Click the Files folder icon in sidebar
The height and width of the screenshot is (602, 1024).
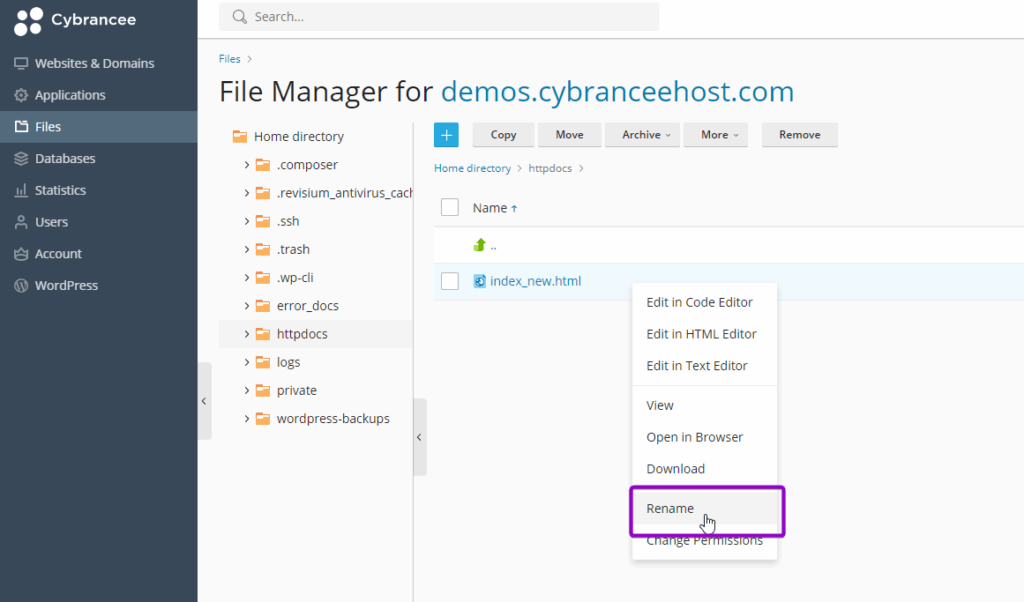(x=21, y=127)
